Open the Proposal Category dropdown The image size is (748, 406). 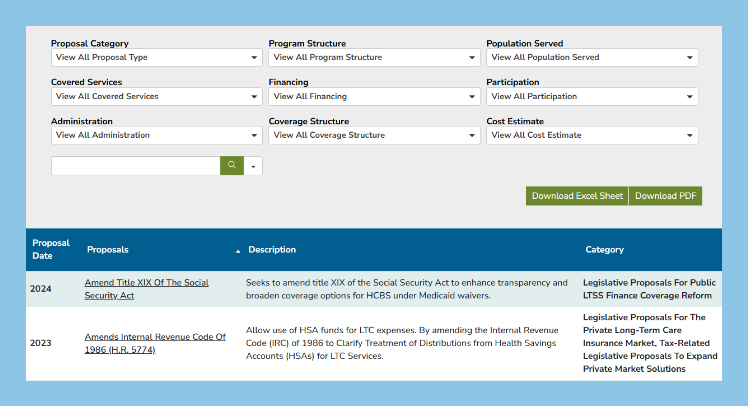(x=156, y=58)
